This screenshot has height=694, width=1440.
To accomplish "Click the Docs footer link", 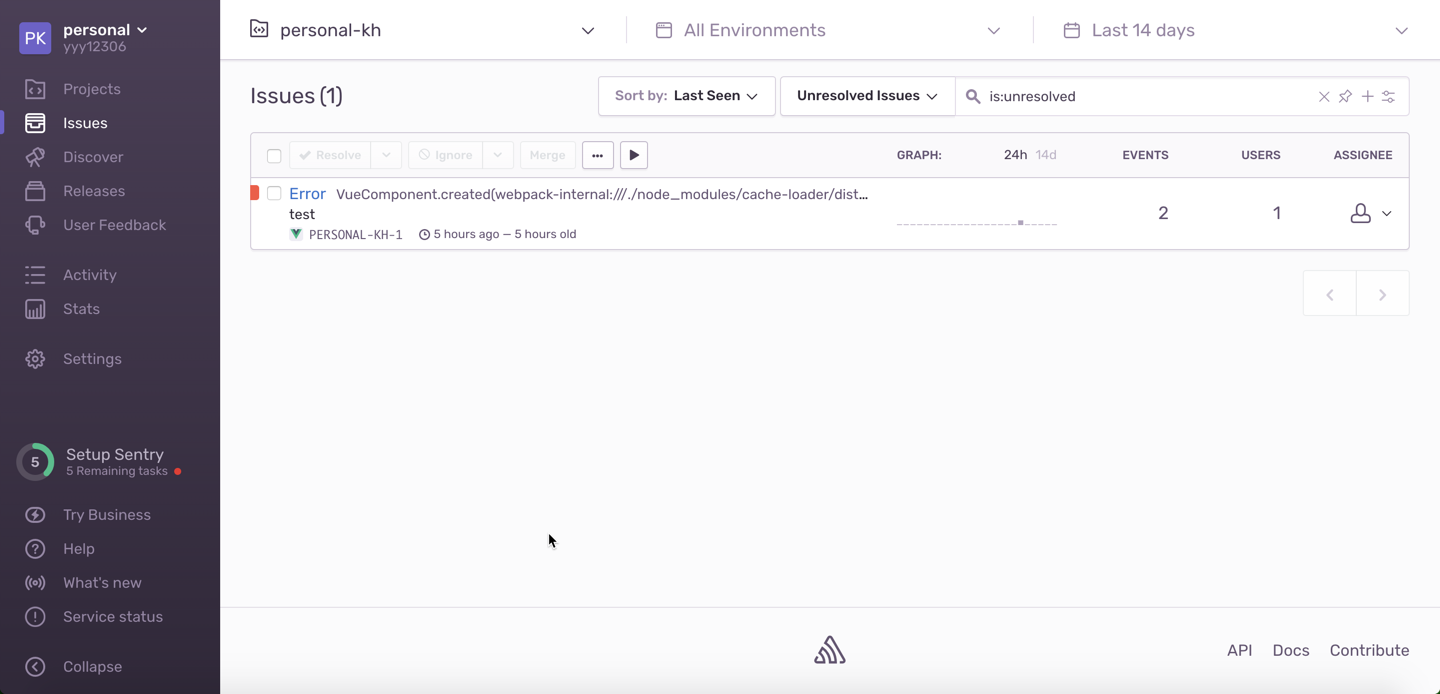I will [1290, 650].
